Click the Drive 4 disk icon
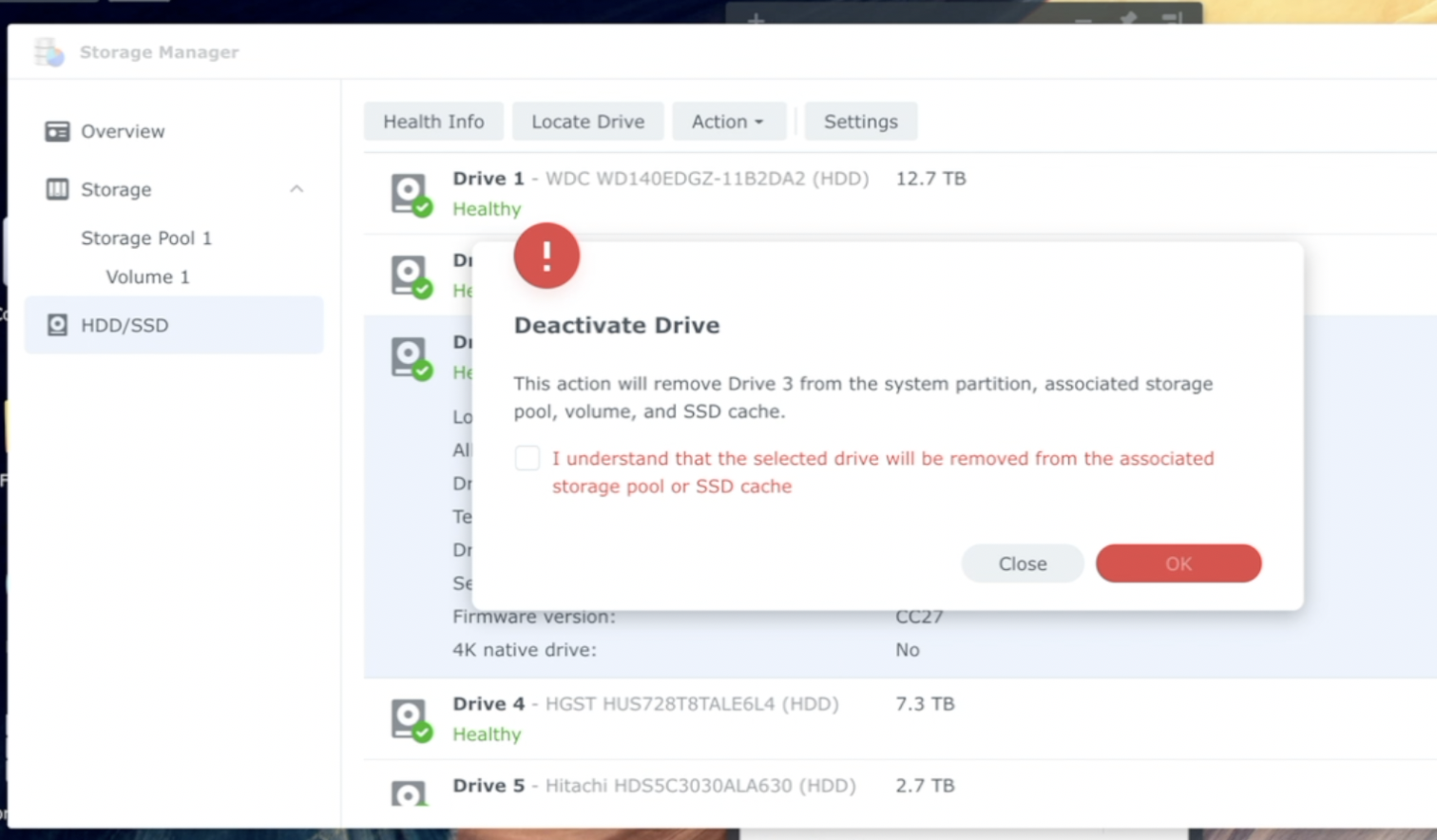 coord(411,718)
